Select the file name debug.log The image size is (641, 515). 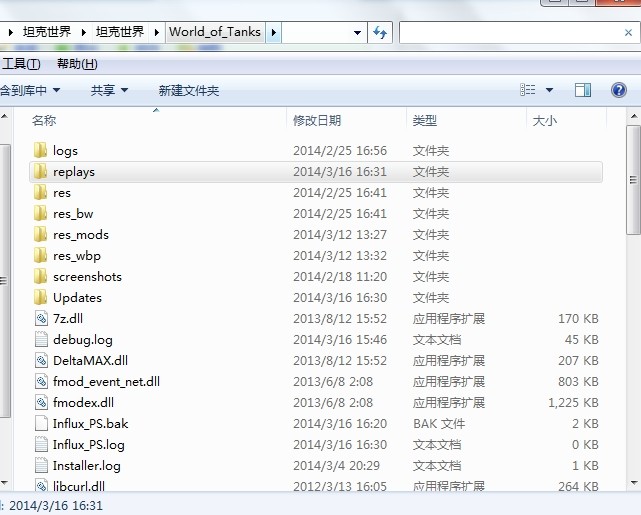[83, 340]
